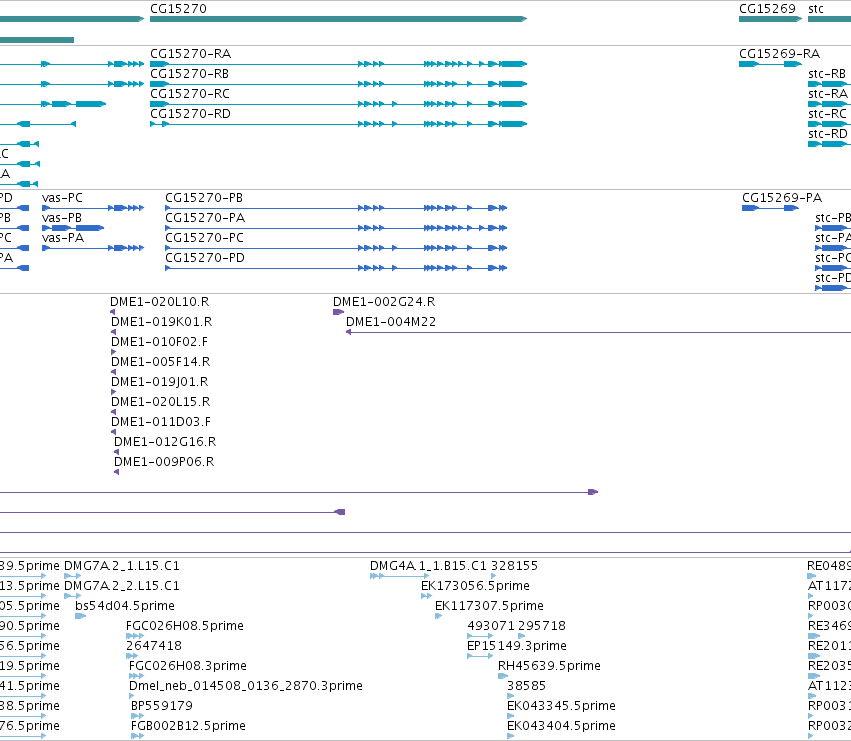This screenshot has height=741, width=851.
Task: Select EST FGC026H08.3prime
Action: [x=188, y=666]
